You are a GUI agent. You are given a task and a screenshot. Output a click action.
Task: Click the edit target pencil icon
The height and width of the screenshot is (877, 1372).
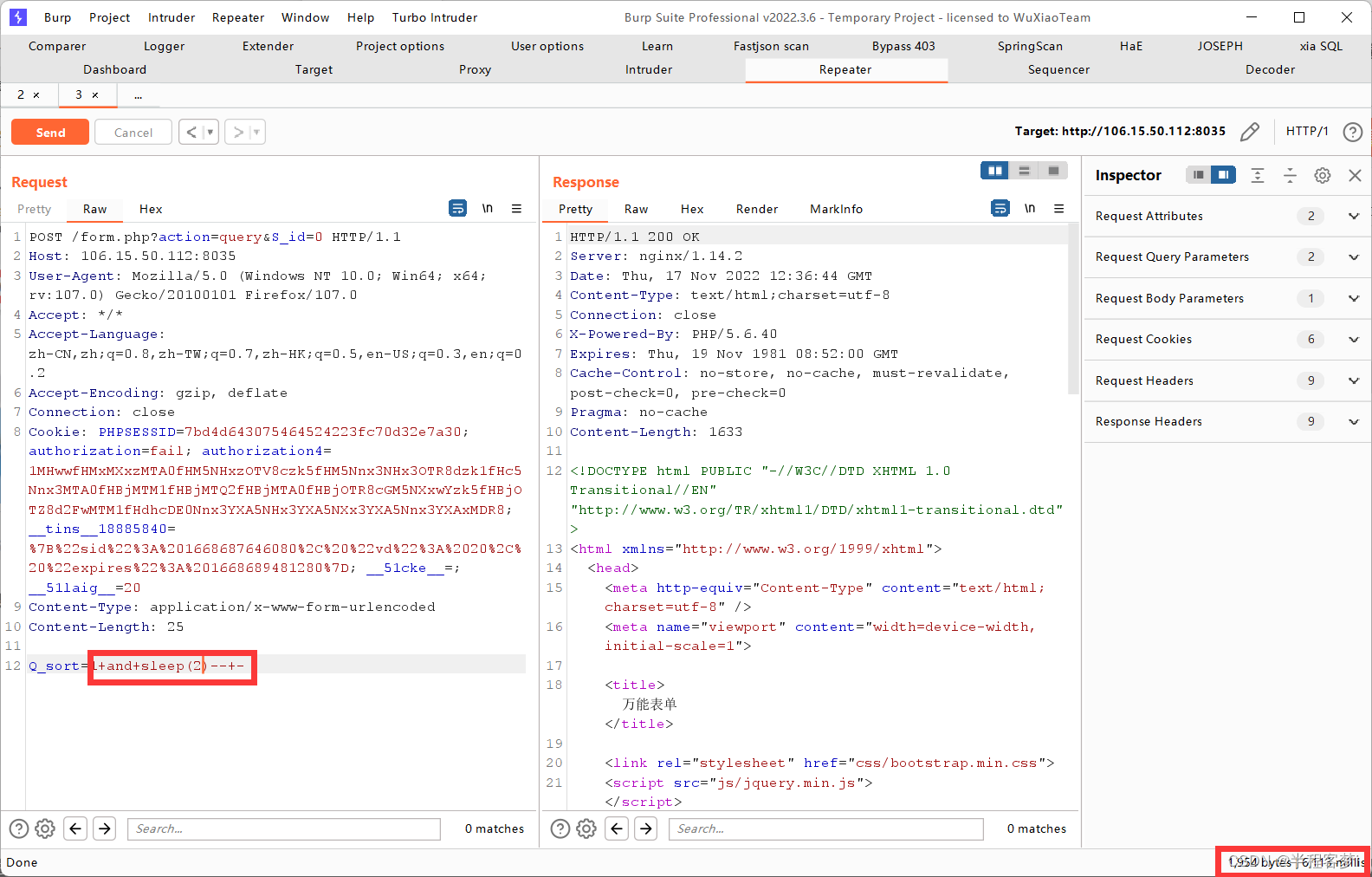(1249, 132)
